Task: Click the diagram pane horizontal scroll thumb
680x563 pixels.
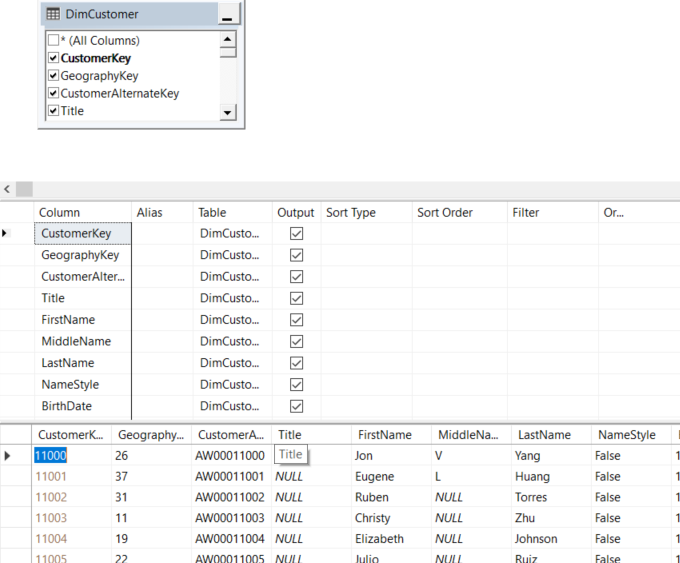Action: point(24,189)
